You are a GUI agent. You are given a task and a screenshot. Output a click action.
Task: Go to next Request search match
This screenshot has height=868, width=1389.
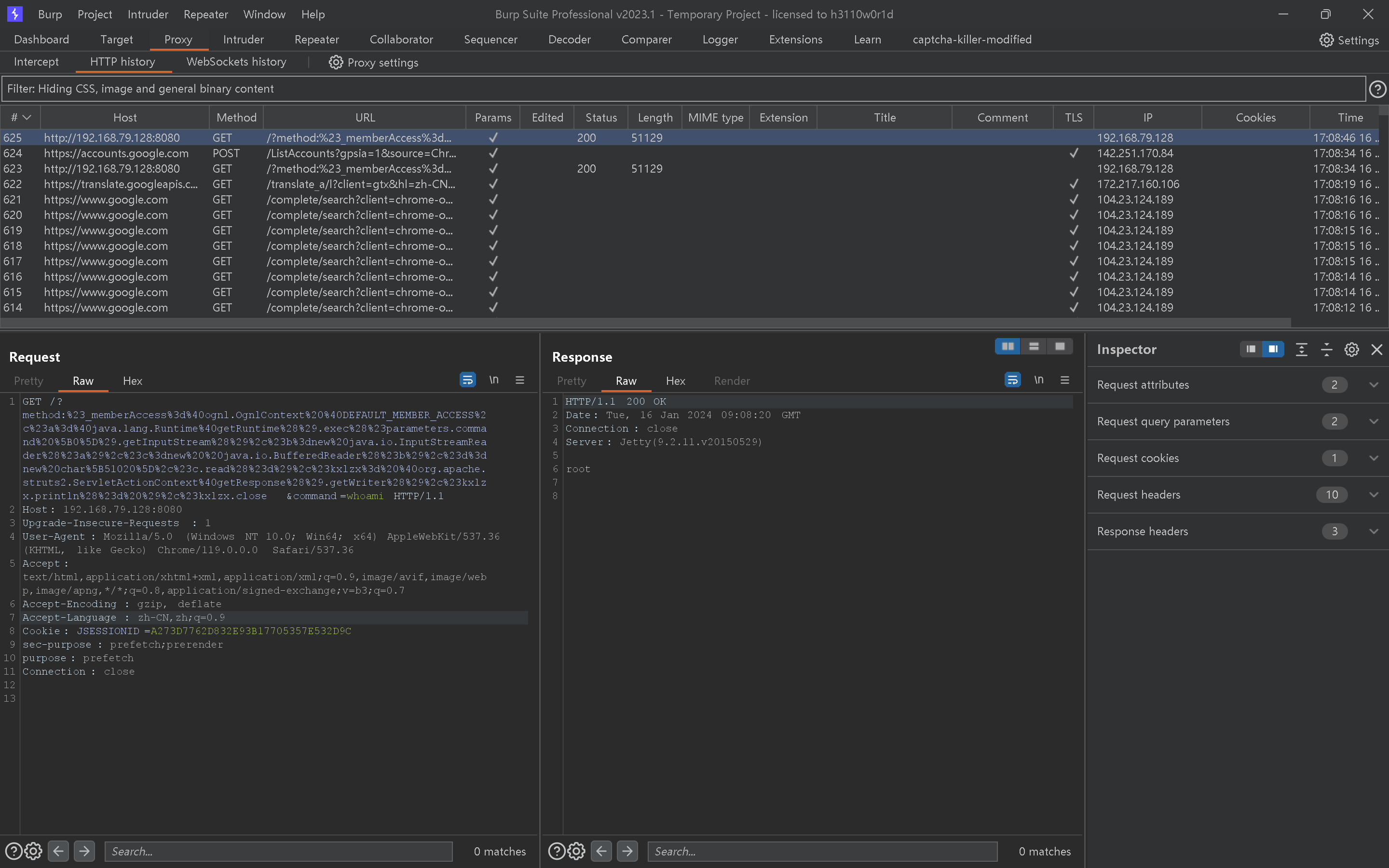click(84, 851)
